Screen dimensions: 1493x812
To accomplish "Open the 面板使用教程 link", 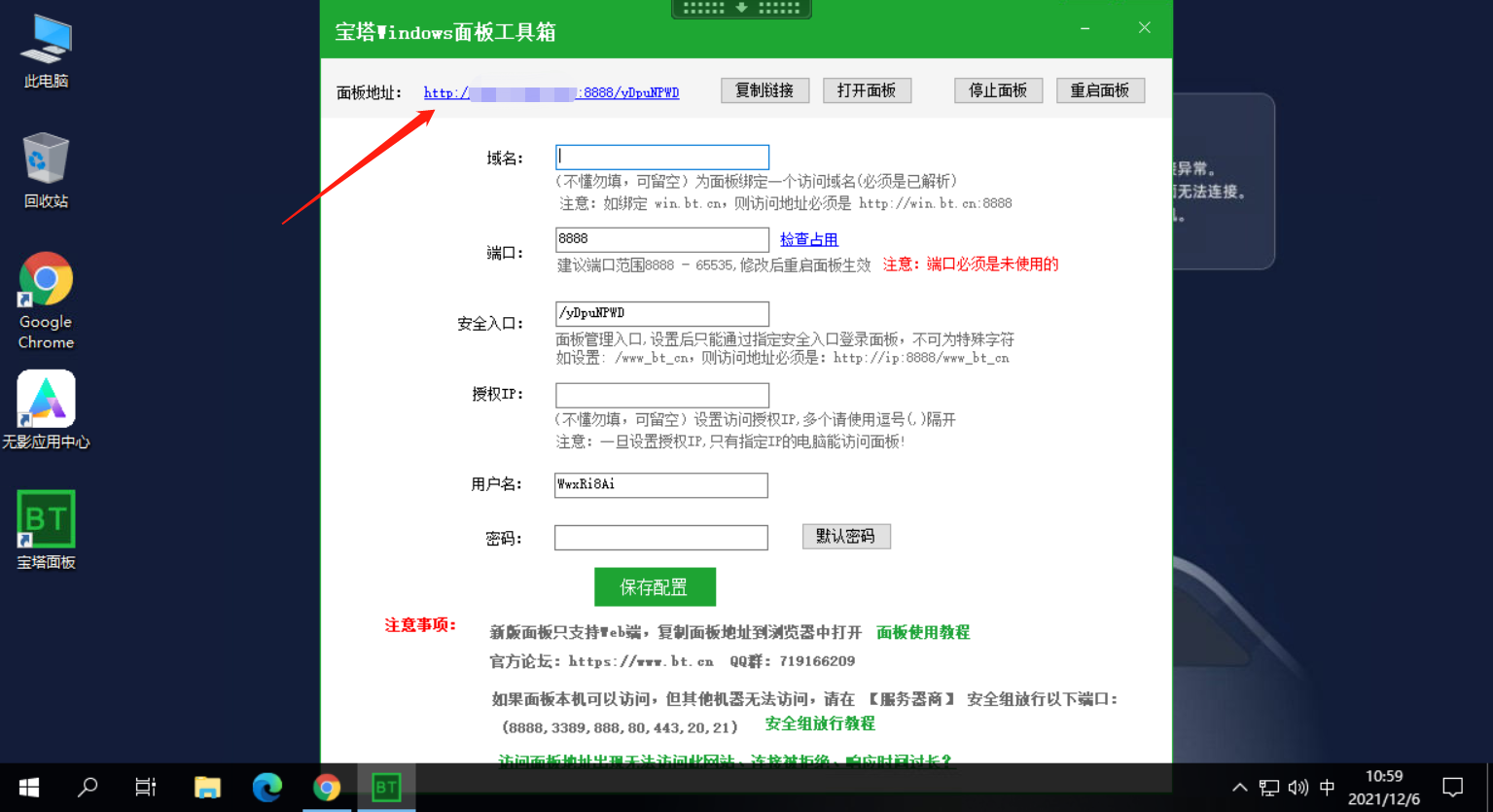I will 923,632.
